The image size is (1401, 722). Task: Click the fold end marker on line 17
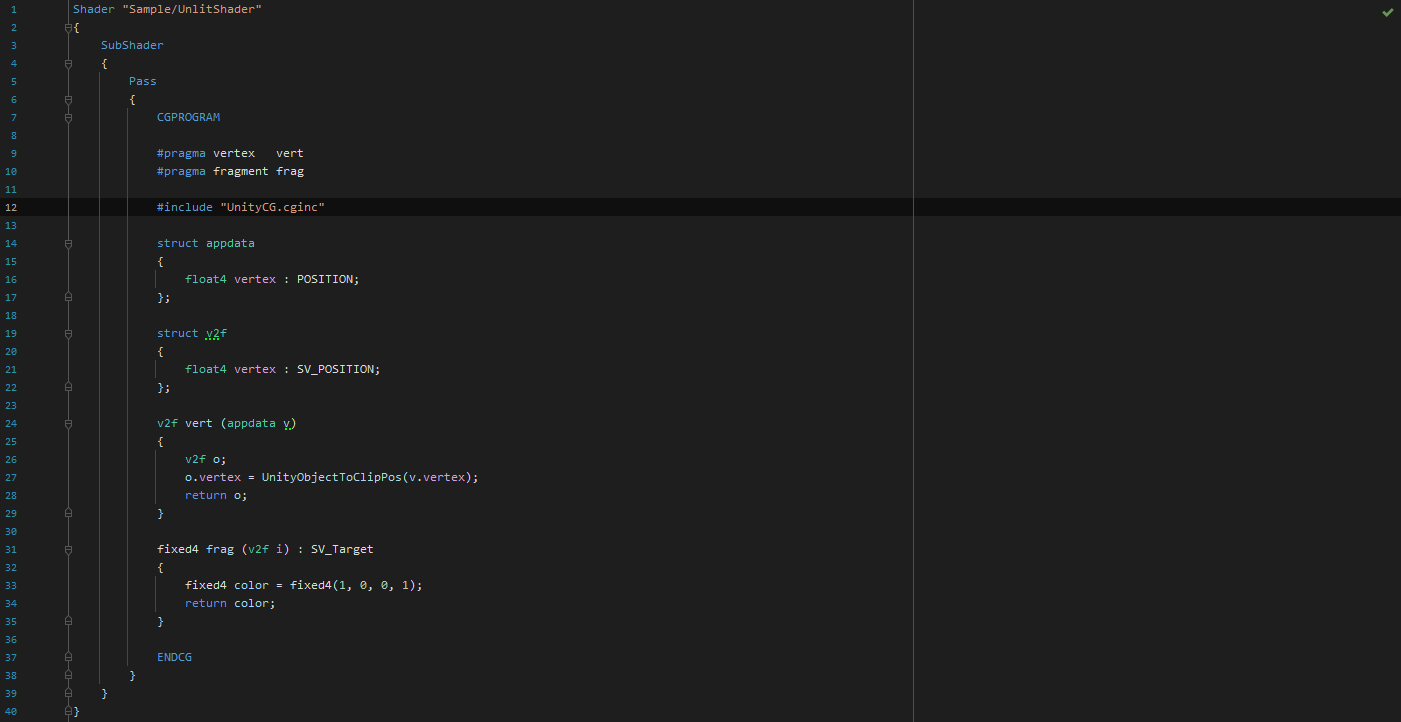(68, 297)
